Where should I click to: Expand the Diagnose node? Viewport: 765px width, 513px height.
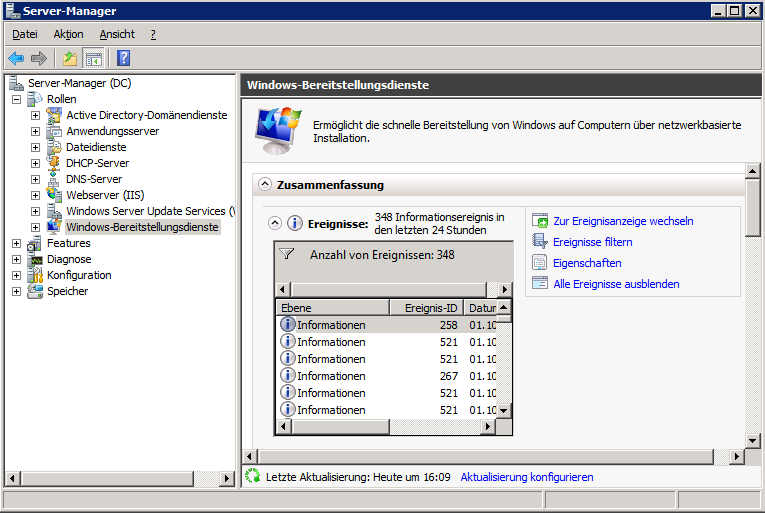pyautogui.click(x=17, y=259)
